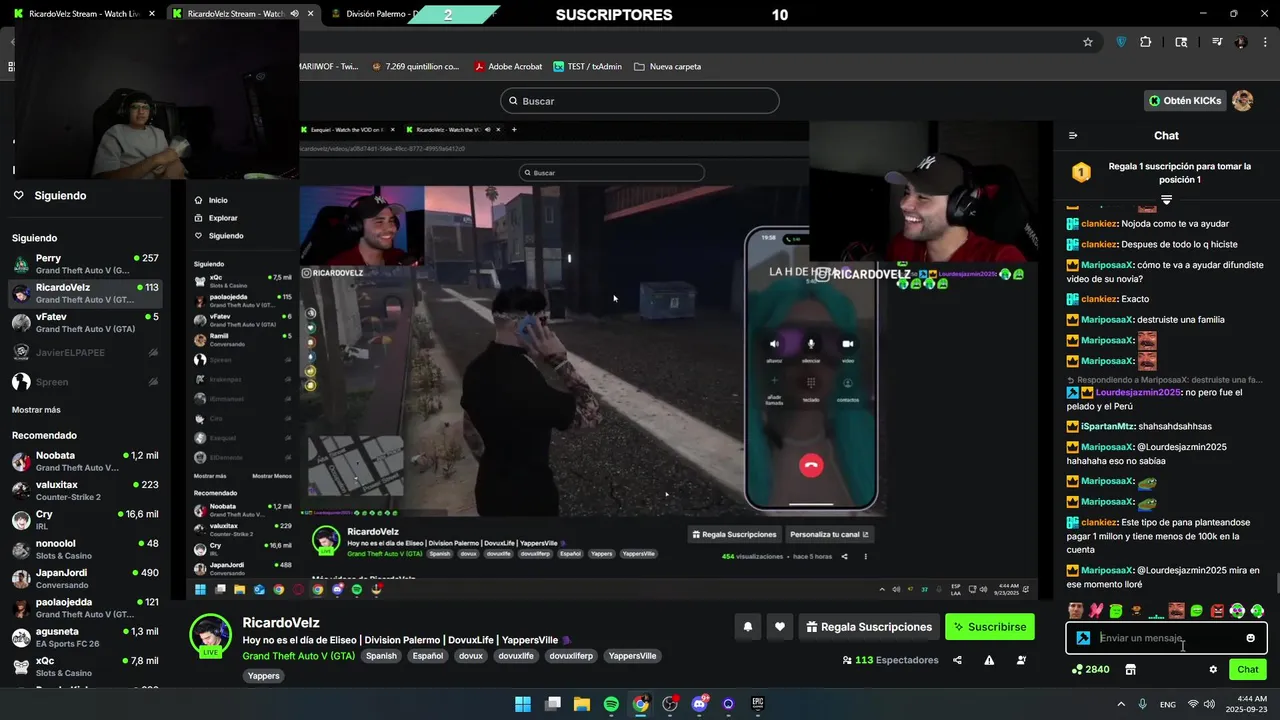Screen dimensions: 1280x720
Task: Open the Epic Games Launcher taskbar icon
Action: coord(758,704)
